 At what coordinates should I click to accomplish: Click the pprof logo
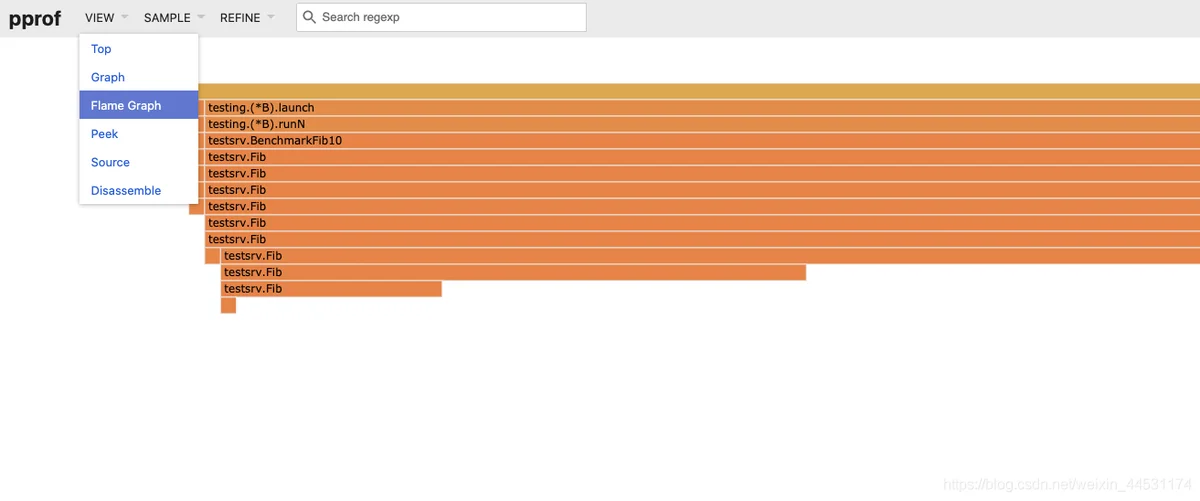pos(35,18)
